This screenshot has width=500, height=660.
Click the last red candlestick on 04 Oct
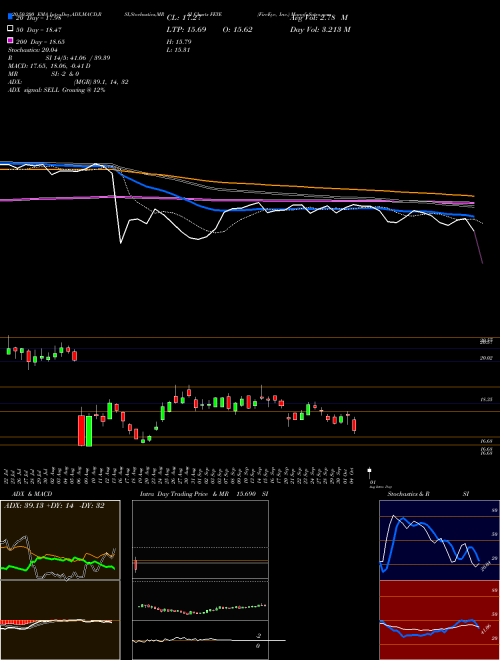point(354,425)
